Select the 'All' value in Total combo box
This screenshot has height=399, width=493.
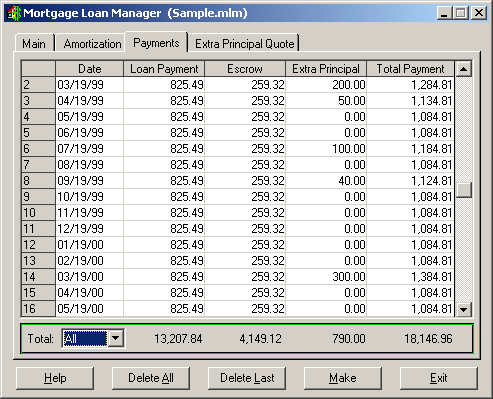[x=85, y=338]
